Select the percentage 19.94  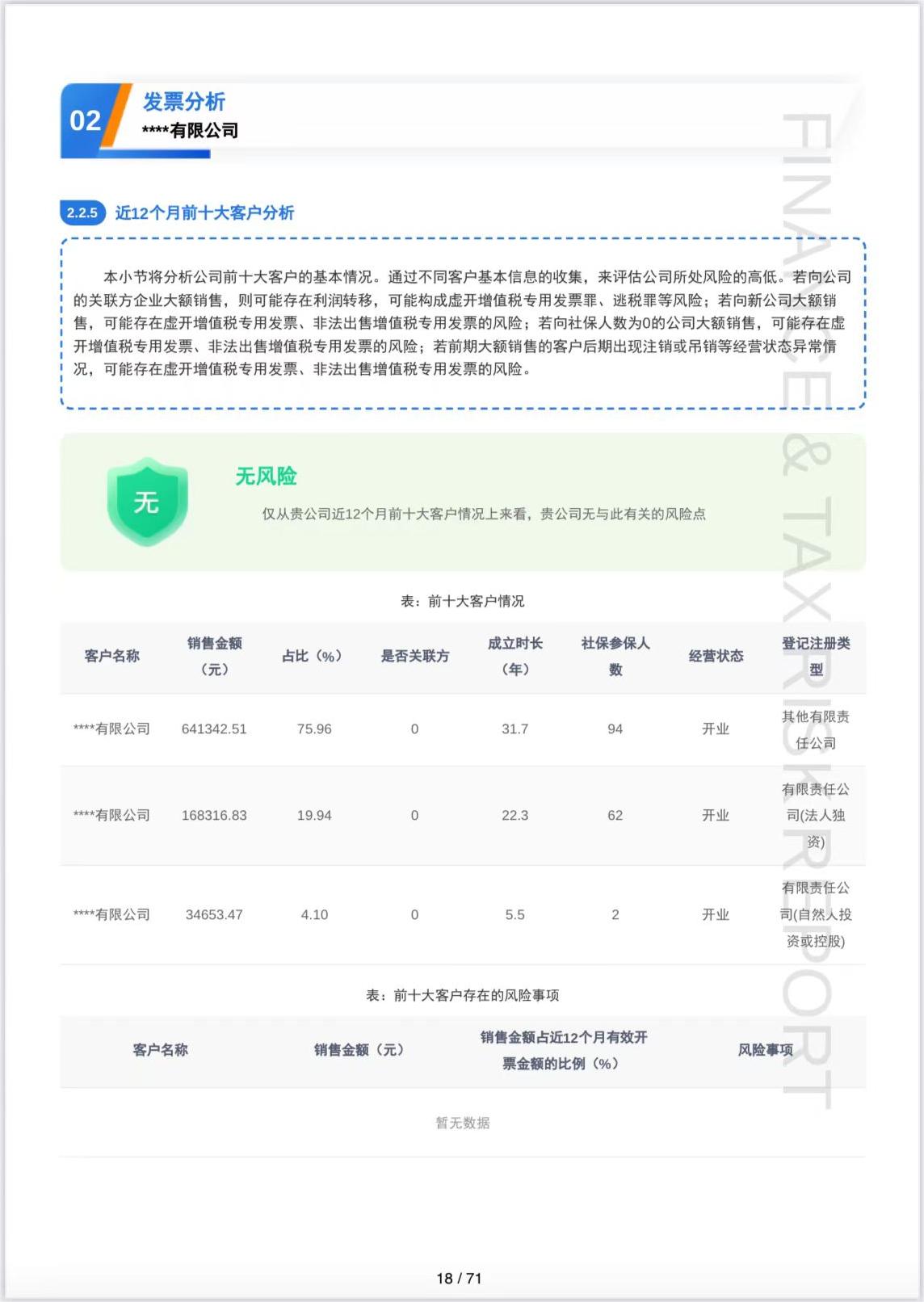pos(314,815)
